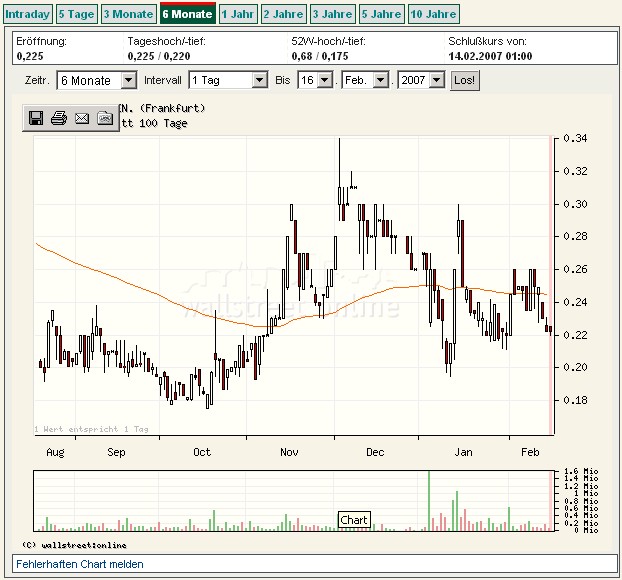Screen dimensions: 622x580
Task: Click the Los! button
Action: [x=465, y=81]
